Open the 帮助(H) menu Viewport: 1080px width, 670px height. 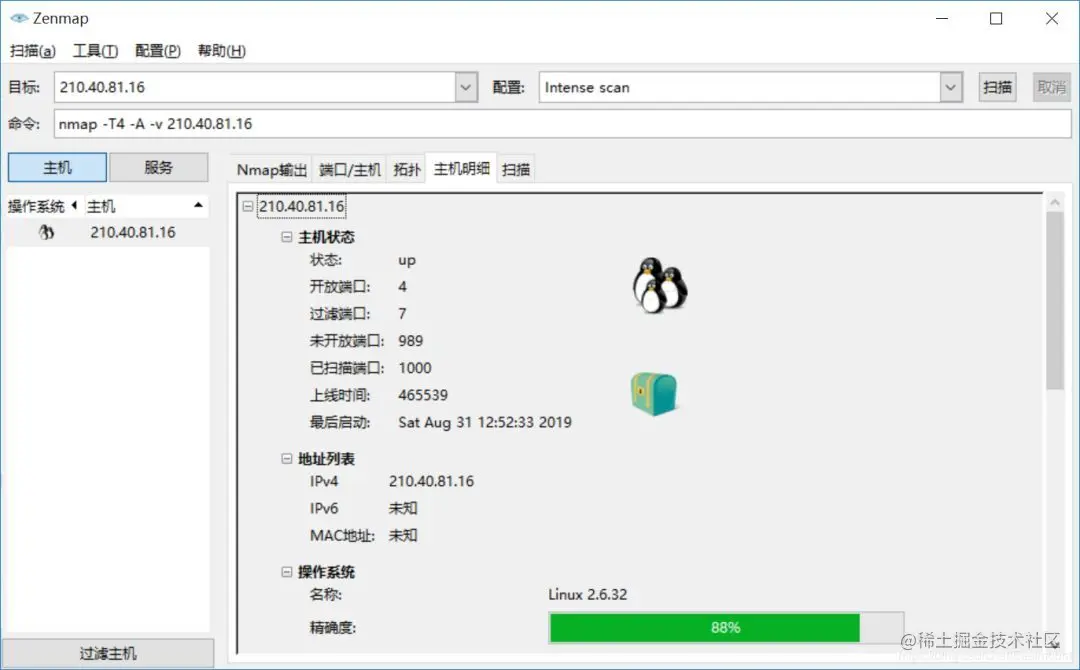pyautogui.click(x=221, y=51)
